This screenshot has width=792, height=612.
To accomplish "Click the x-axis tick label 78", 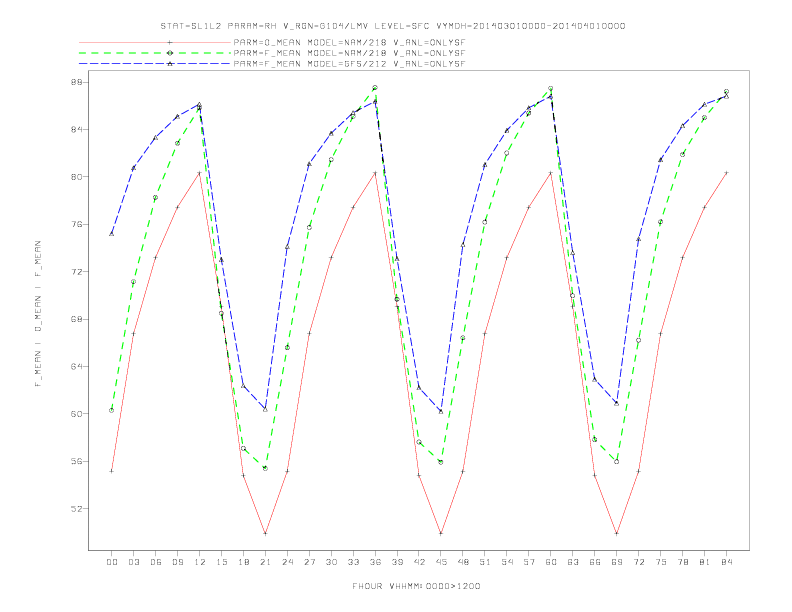I will click(x=682, y=562).
